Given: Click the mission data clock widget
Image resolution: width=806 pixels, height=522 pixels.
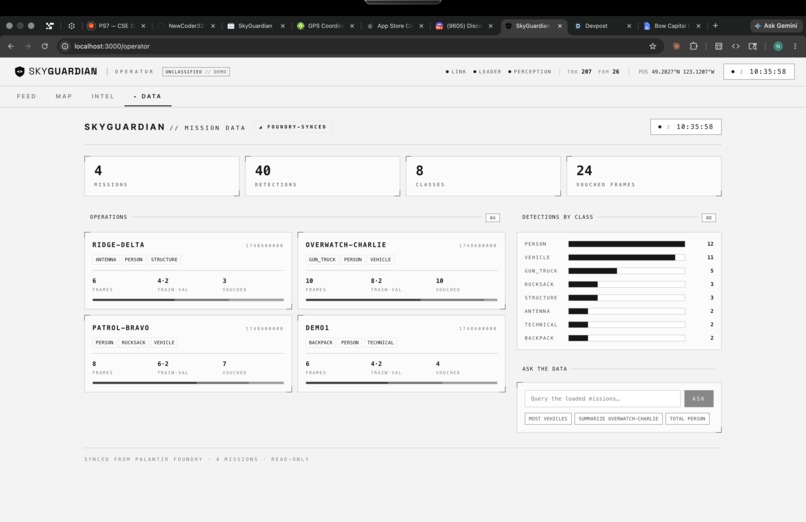Looking at the screenshot, I should coord(686,127).
